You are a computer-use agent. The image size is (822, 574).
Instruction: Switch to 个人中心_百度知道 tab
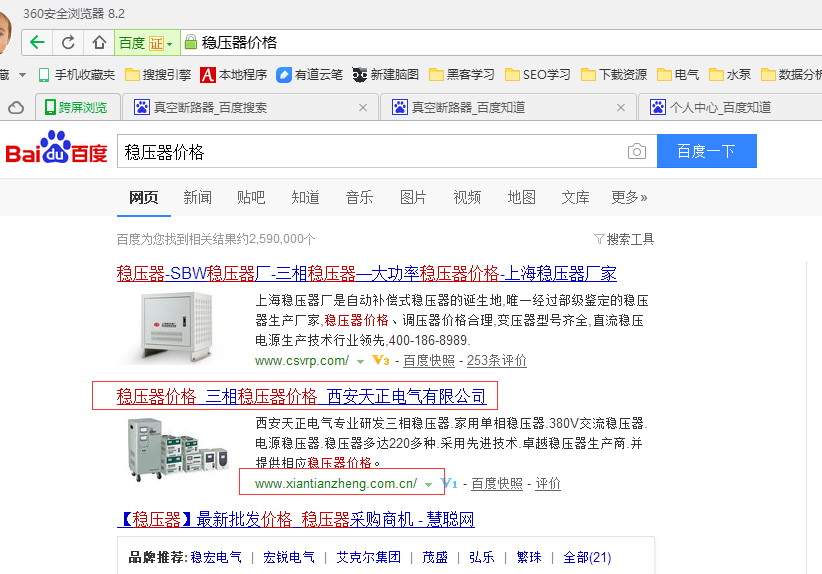coord(731,107)
